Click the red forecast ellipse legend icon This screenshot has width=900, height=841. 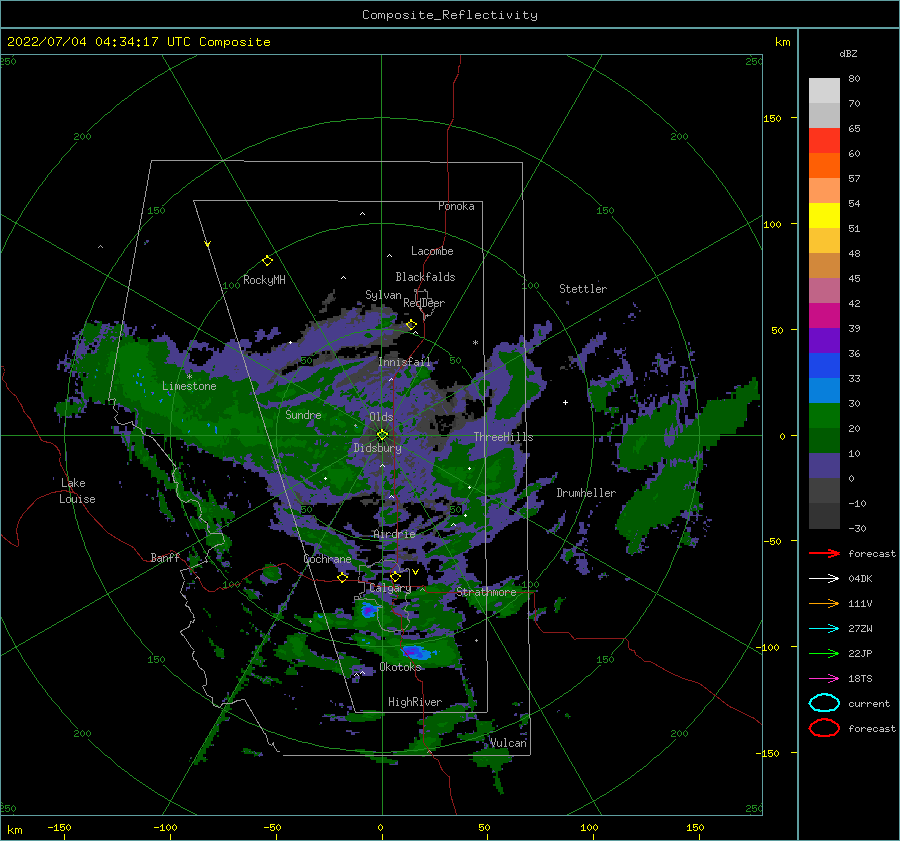click(x=824, y=728)
